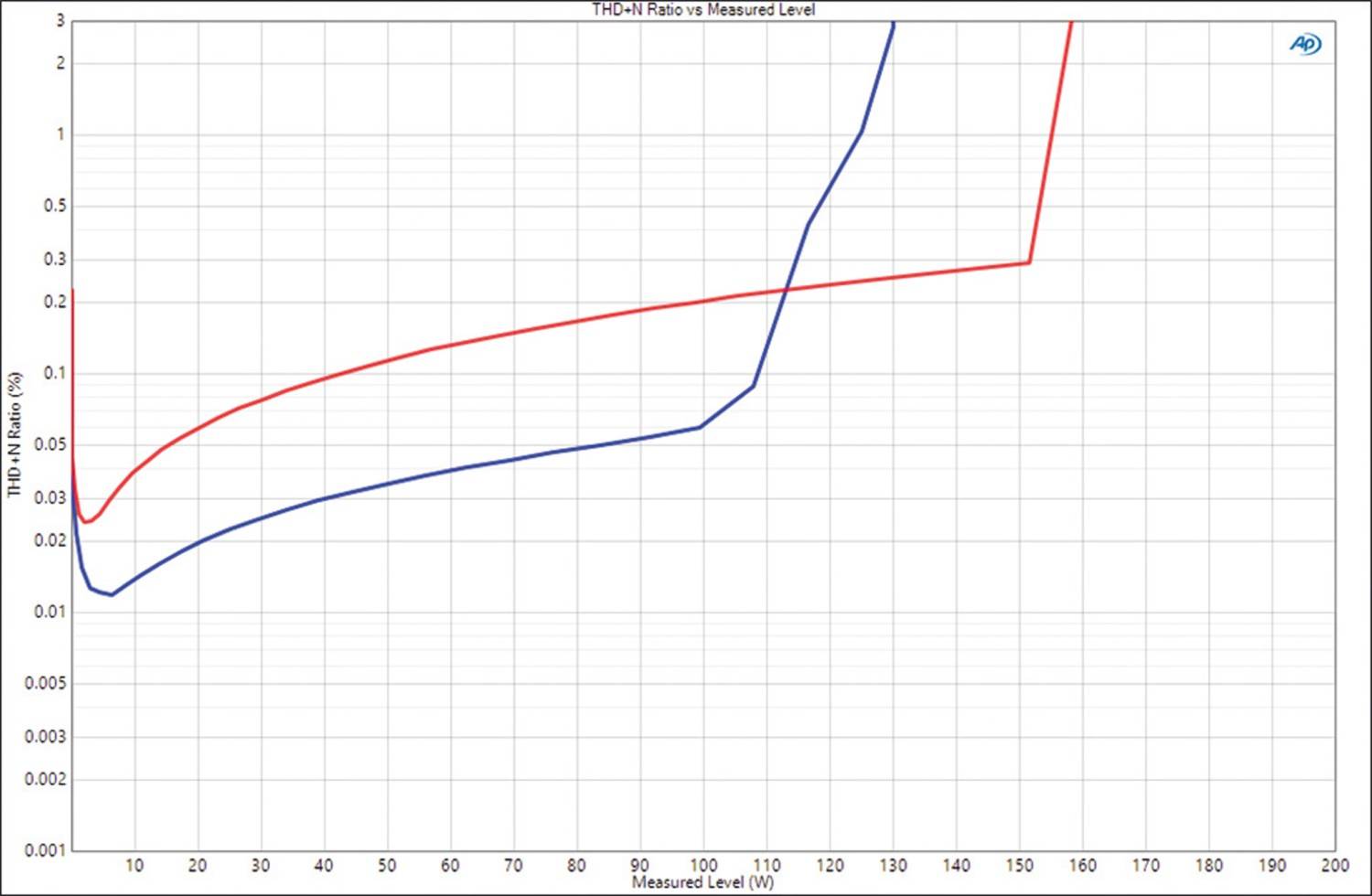Click the x-axis tick label '150'
Viewport: 1372px width, 896px height.
pyautogui.click(x=1019, y=865)
